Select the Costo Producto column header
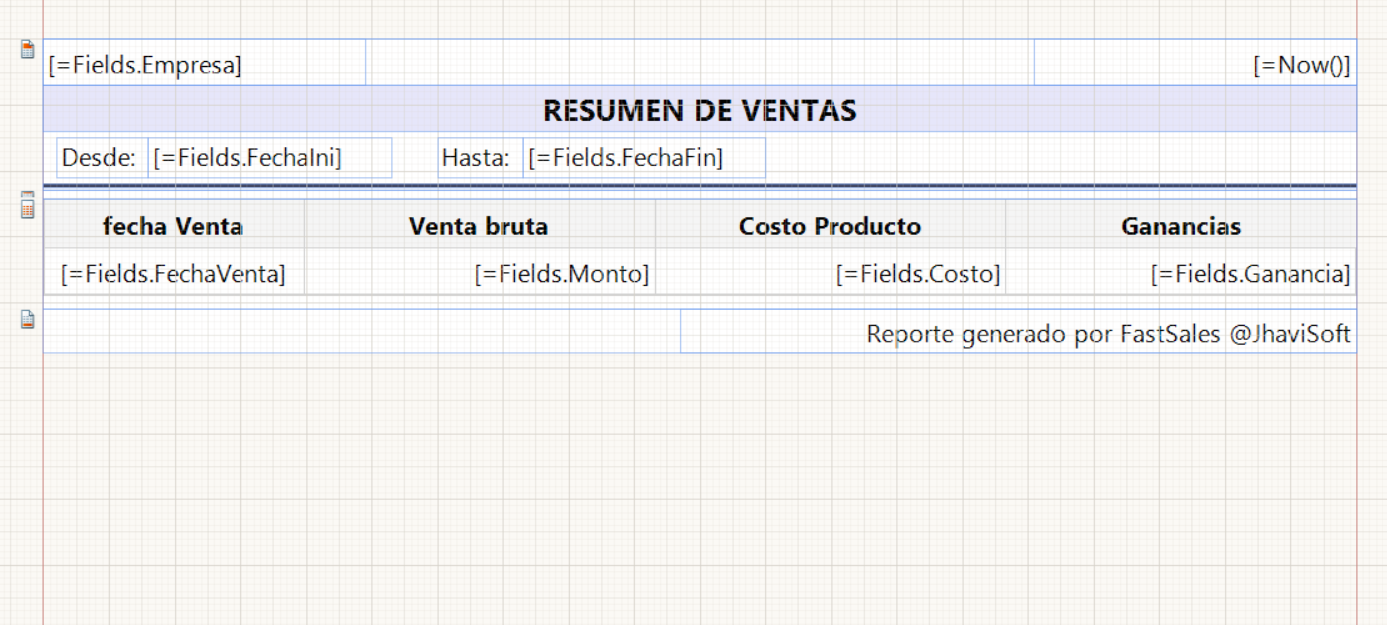This screenshot has width=1387, height=625. (x=829, y=227)
